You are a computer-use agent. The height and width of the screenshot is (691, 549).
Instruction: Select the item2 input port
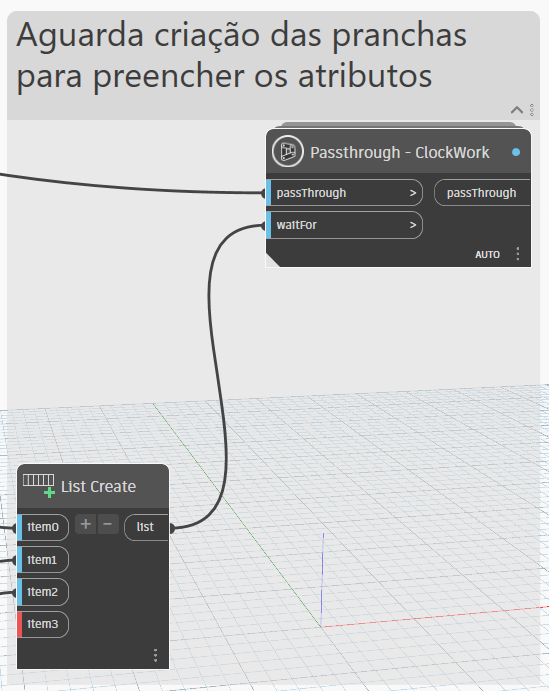click(43, 592)
